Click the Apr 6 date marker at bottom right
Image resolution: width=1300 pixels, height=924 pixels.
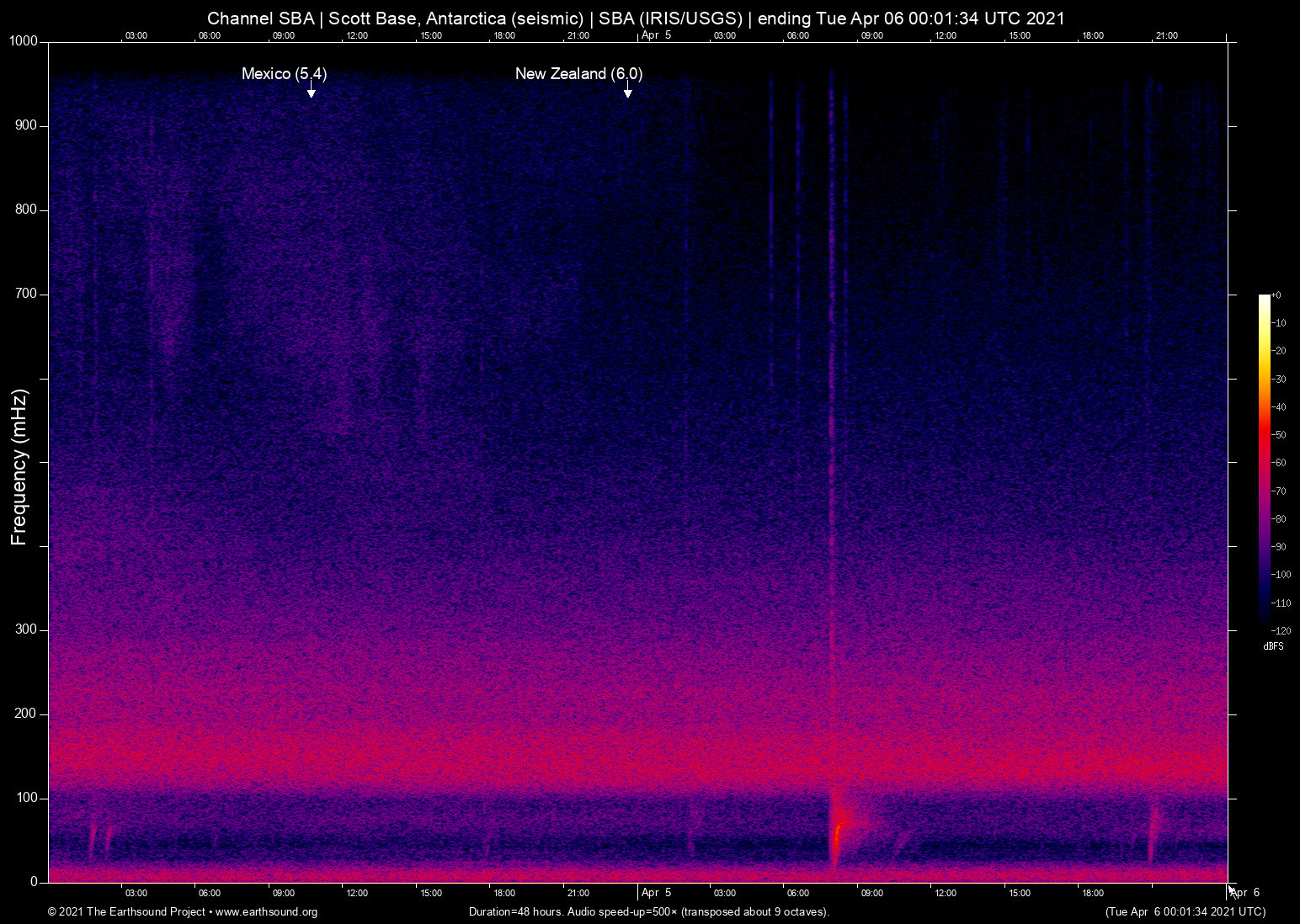point(1246,893)
